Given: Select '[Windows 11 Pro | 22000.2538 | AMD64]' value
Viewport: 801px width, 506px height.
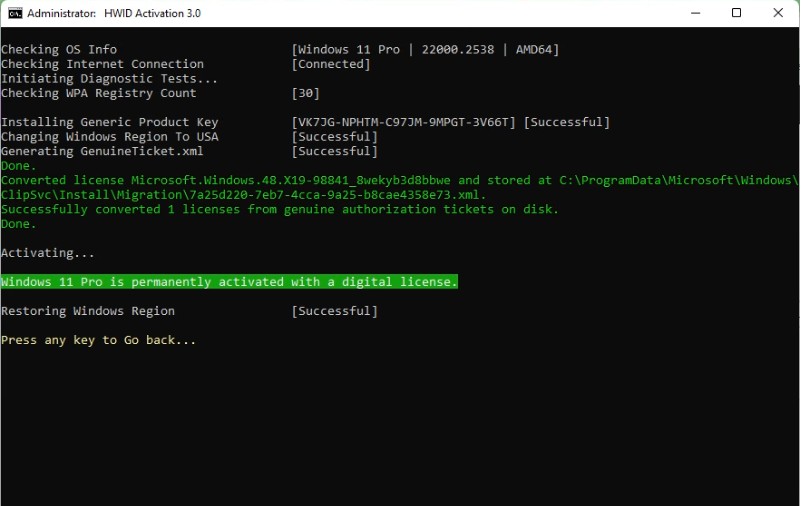Looking at the screenshot, I should [x=425, y=50].
